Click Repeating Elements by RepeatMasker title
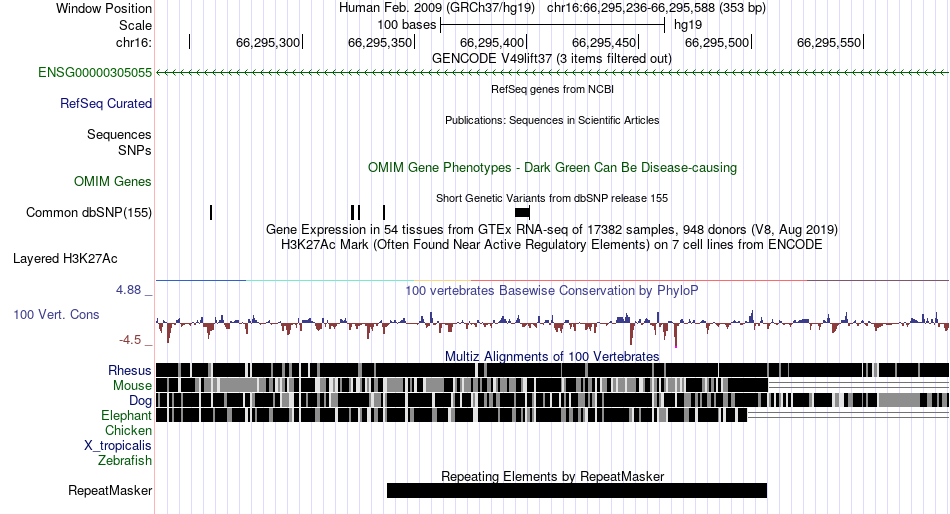Viewport: 950px width, 514px height. (x=552, y=476)
